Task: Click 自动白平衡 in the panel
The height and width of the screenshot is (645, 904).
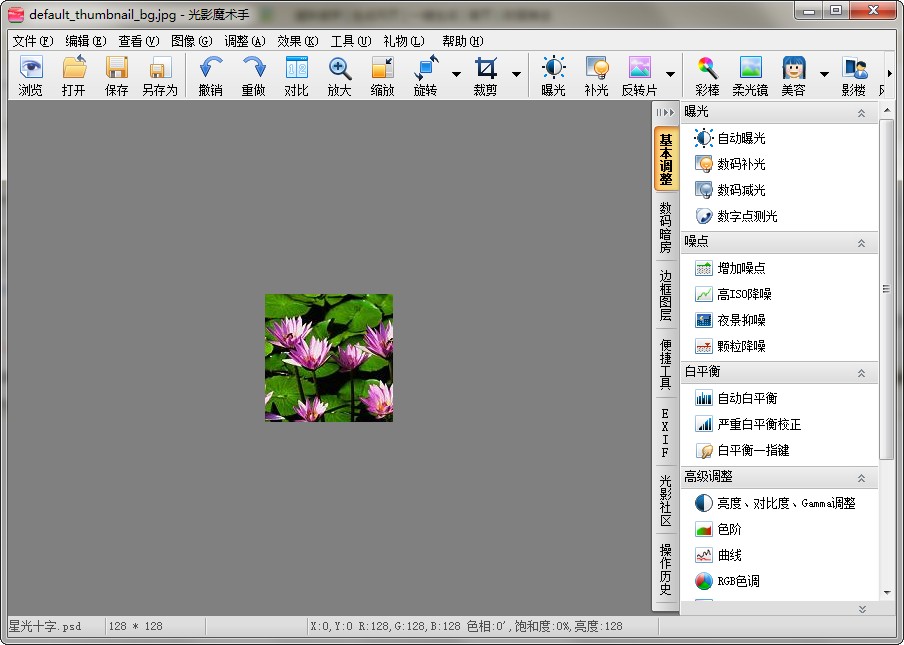Action: pyautogui.click(x=746, y=398)
